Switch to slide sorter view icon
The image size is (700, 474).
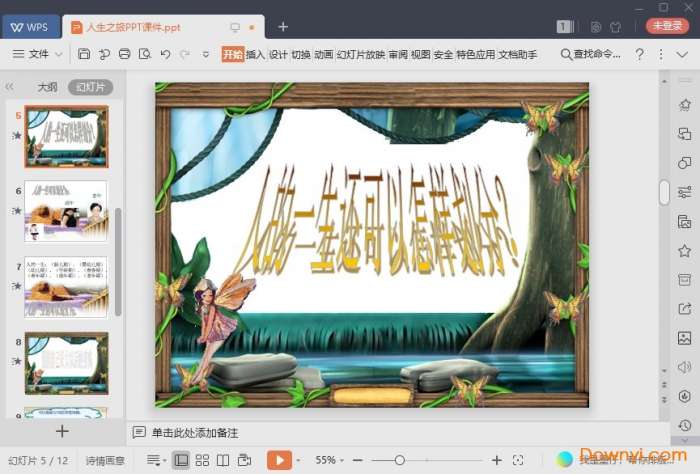pyautogui.click(x=202, y=460)
